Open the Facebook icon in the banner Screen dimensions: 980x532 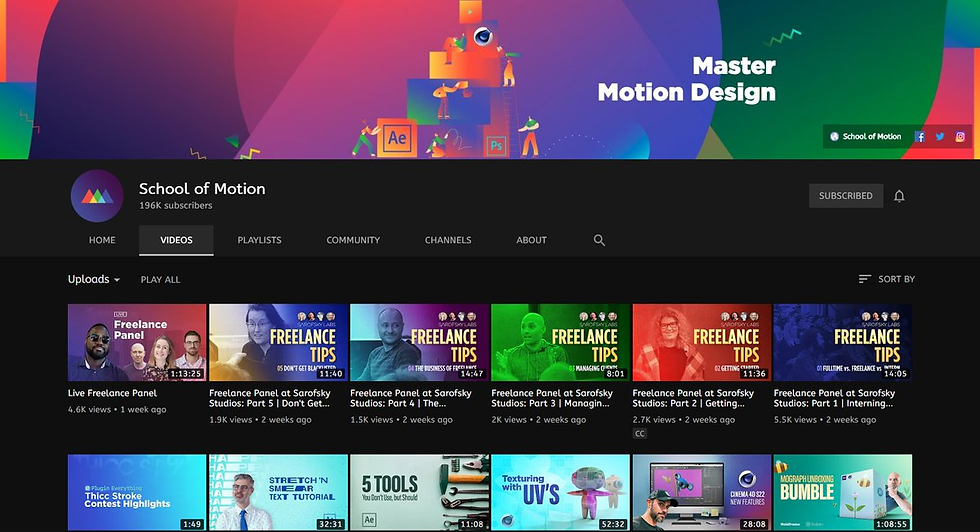(919, 136)
